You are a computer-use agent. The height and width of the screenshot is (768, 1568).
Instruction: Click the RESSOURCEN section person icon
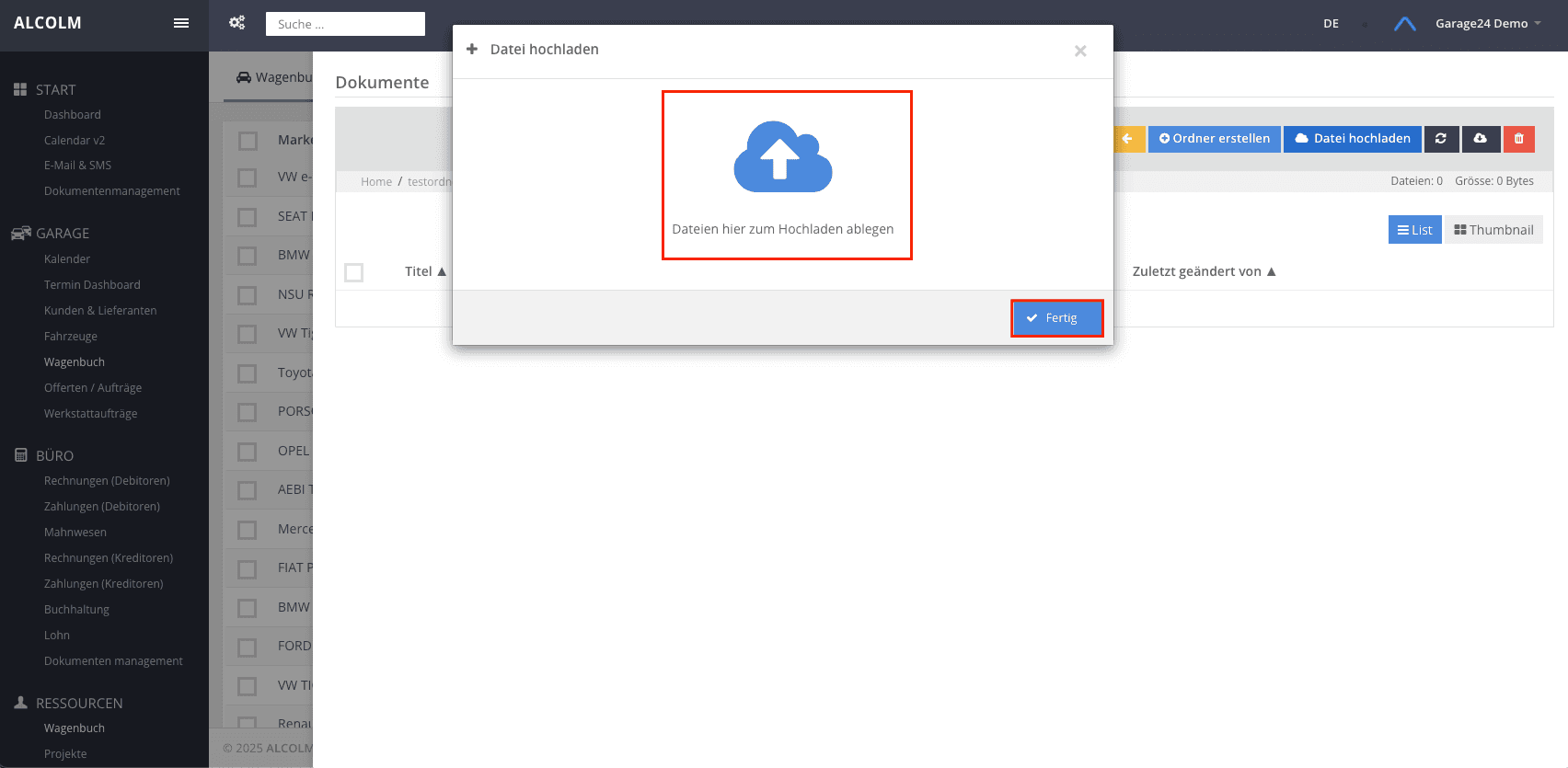click(20, 703)
